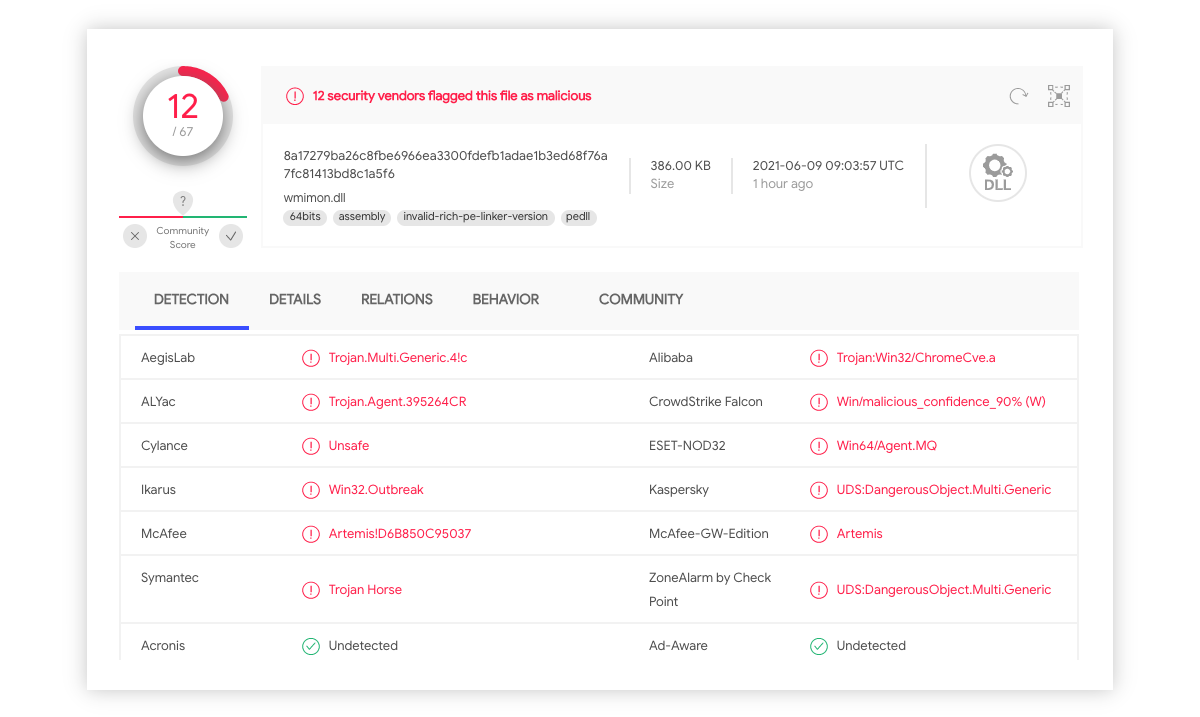This screenshot has width=1200, height=717.
Task: Click the Trojan:Win32/ChromeCve.a result
Action: point(916,358)
